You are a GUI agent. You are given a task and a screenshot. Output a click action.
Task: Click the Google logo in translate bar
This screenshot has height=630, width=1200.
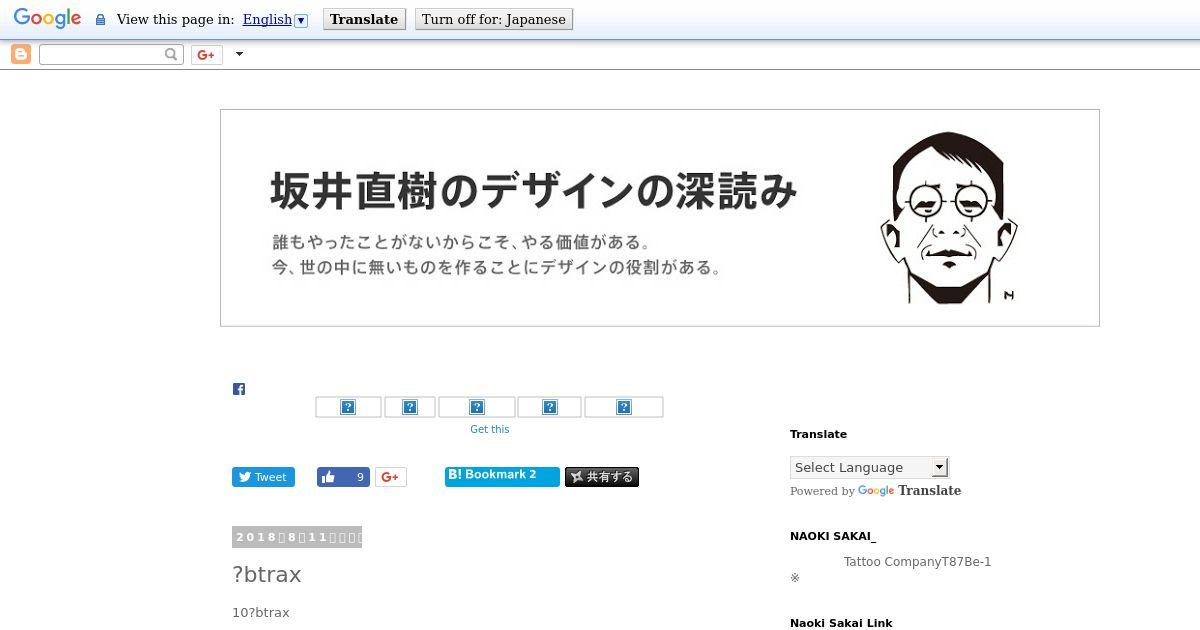pos(47,19)
